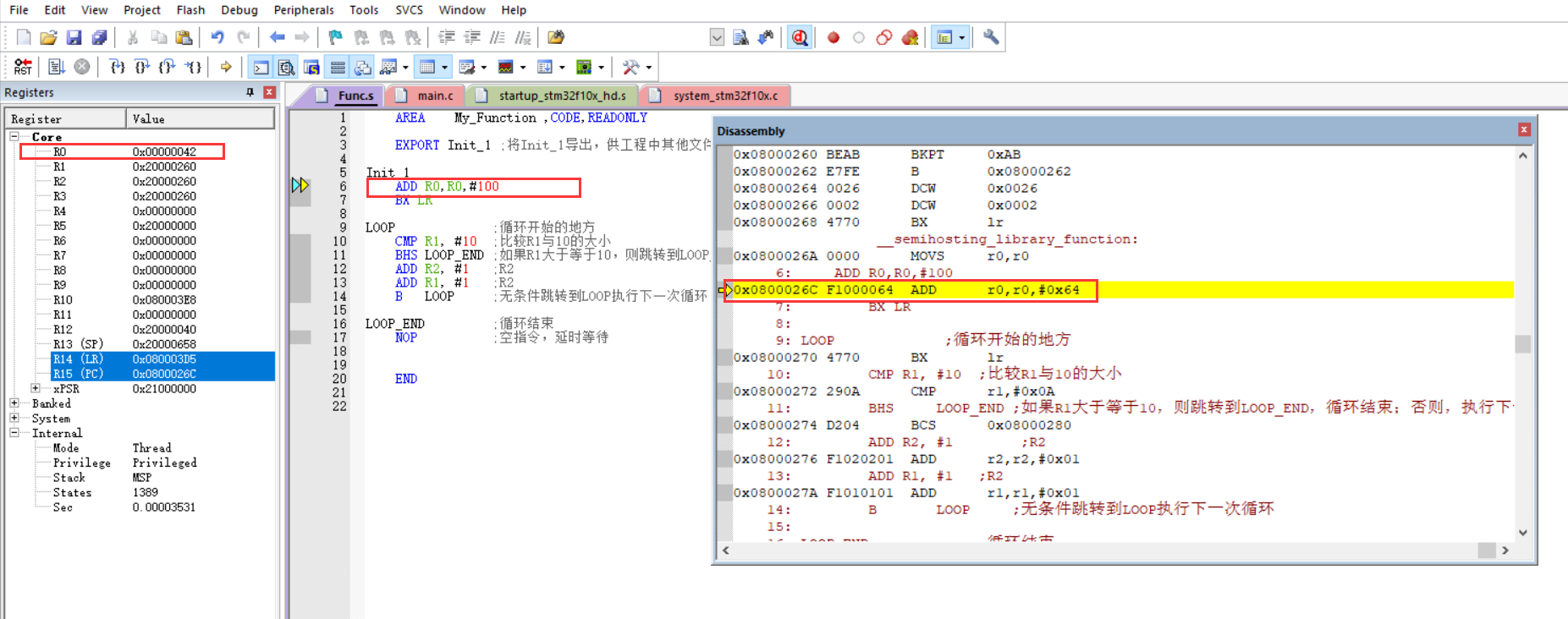
Task: Click the Register column header
Action: (x=66, y=118)
